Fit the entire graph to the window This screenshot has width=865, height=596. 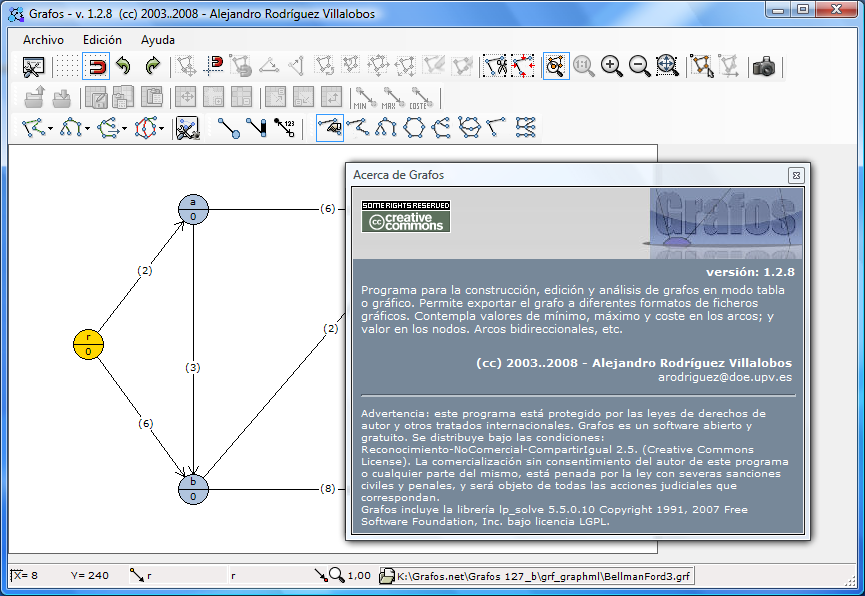(x=668, y=67)
